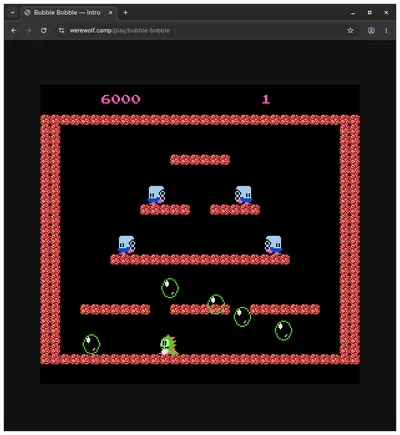The height and width of the screenshot is (435, 400).
Task: Open a new tab with plus button
Action: [x=125, y=13]
